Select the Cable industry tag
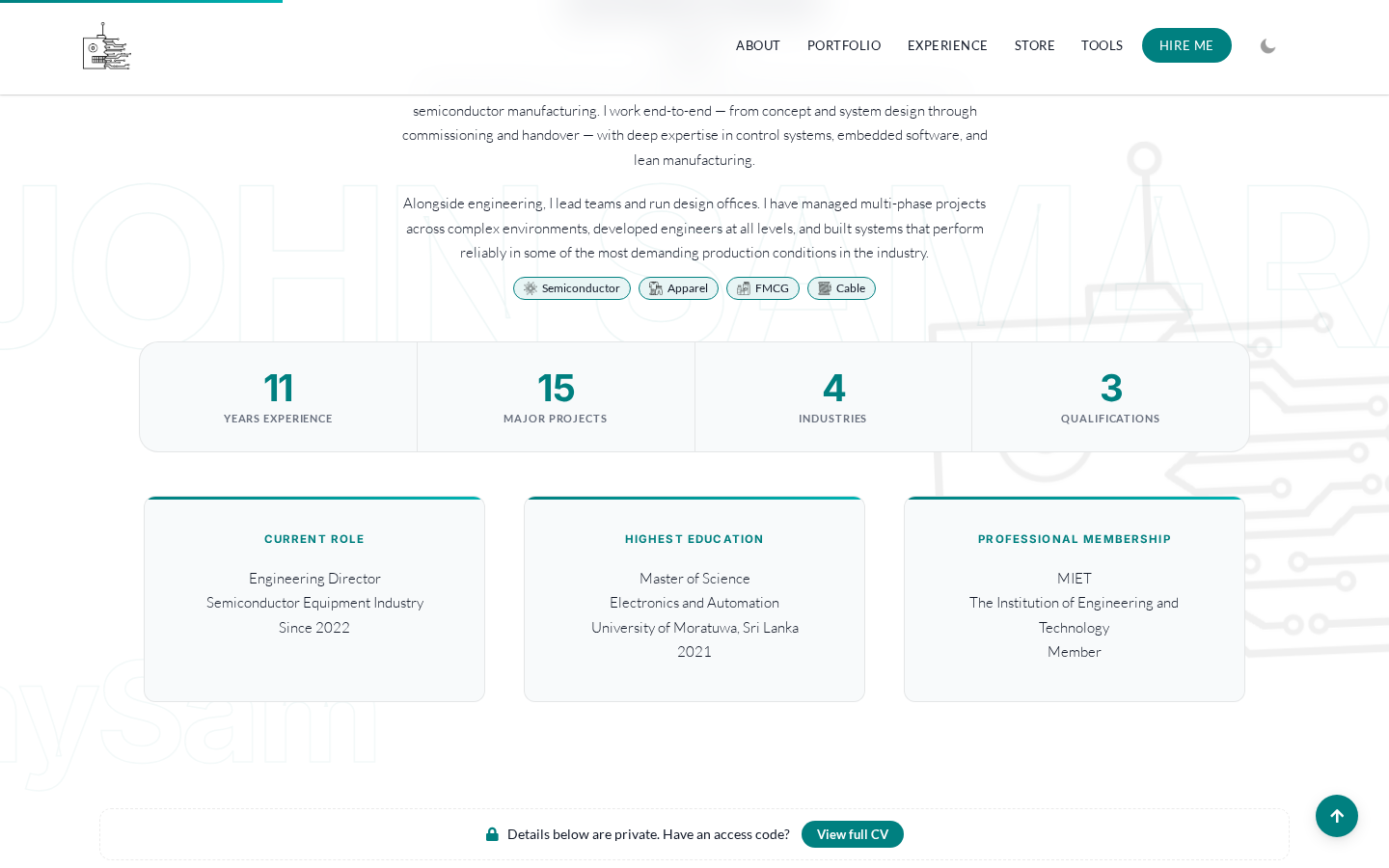Screen dimensions: 1389x868 841,288
